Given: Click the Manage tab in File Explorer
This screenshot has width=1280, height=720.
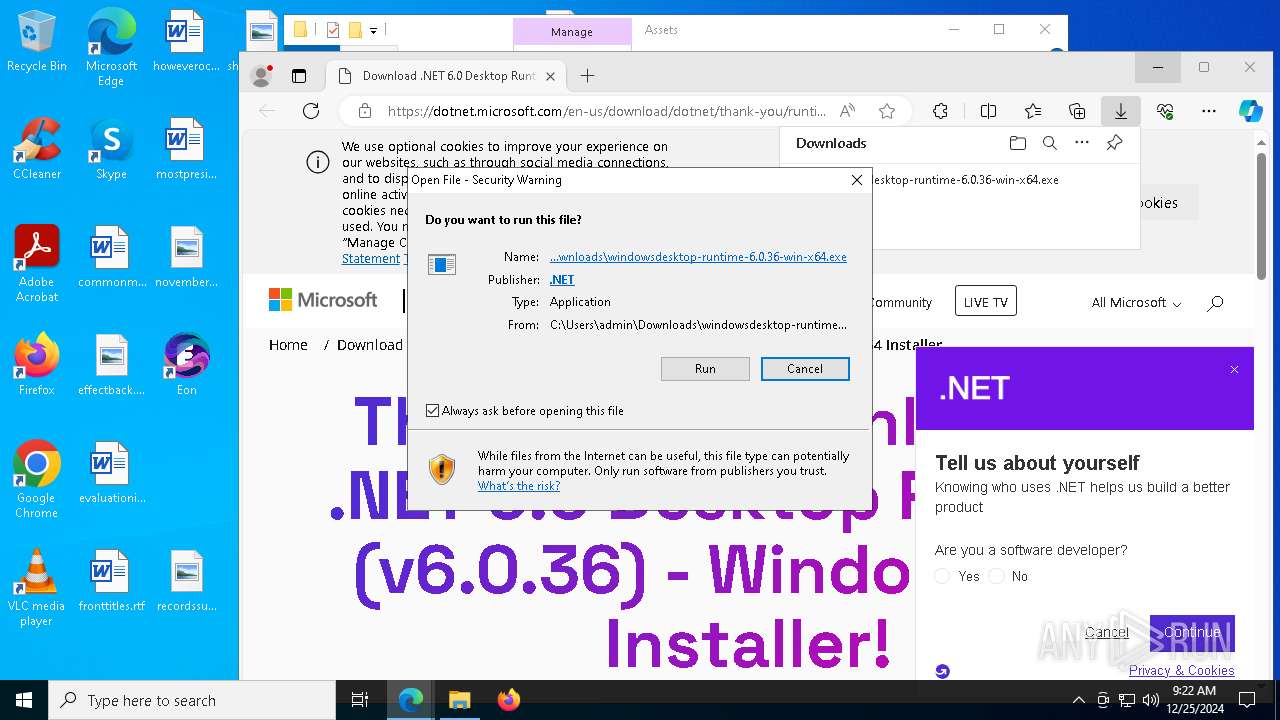Looking at the screenshot, I should [572, 32].
